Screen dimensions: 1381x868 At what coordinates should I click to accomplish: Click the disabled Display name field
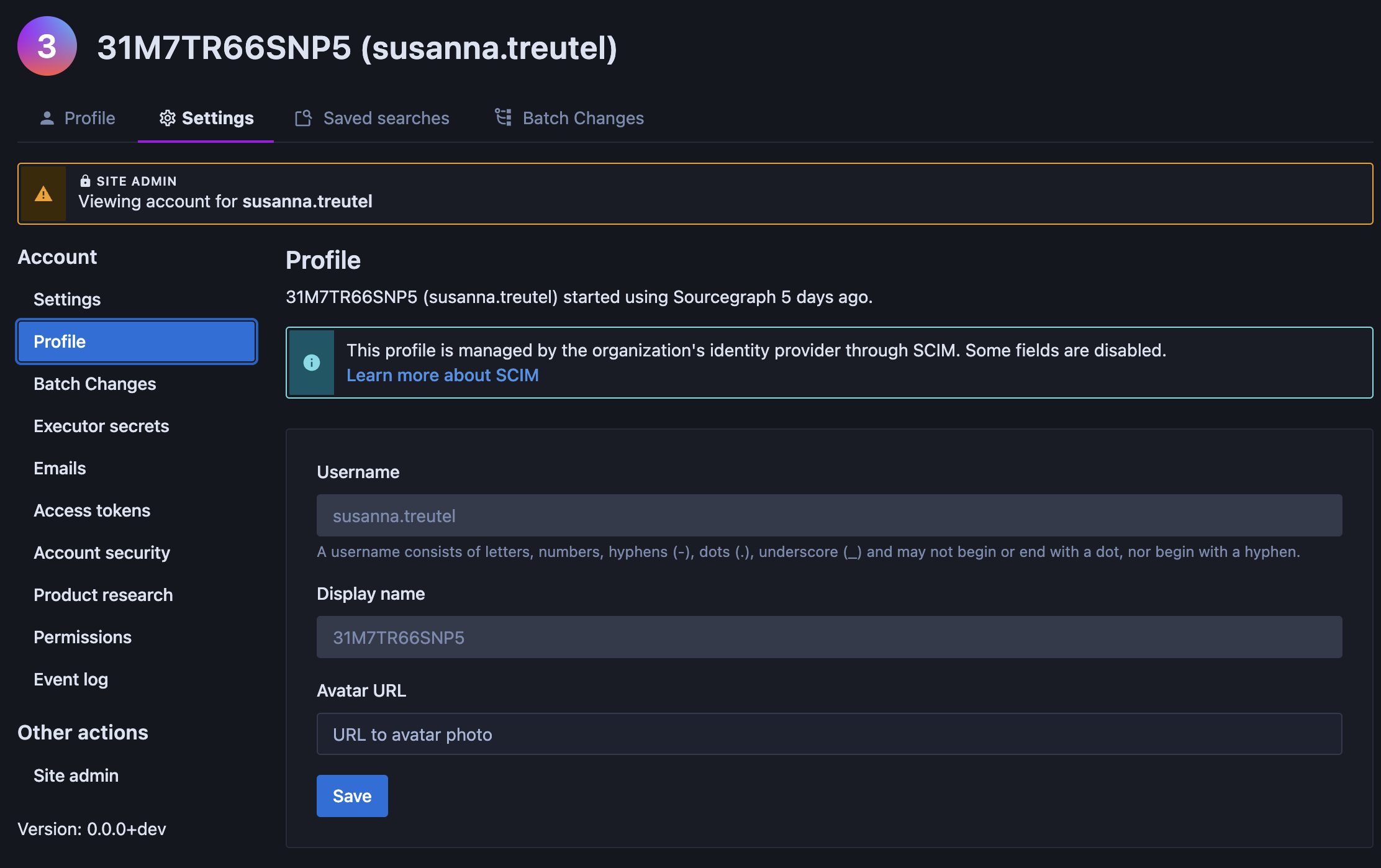pyautogui.click(x=829, y=637)
